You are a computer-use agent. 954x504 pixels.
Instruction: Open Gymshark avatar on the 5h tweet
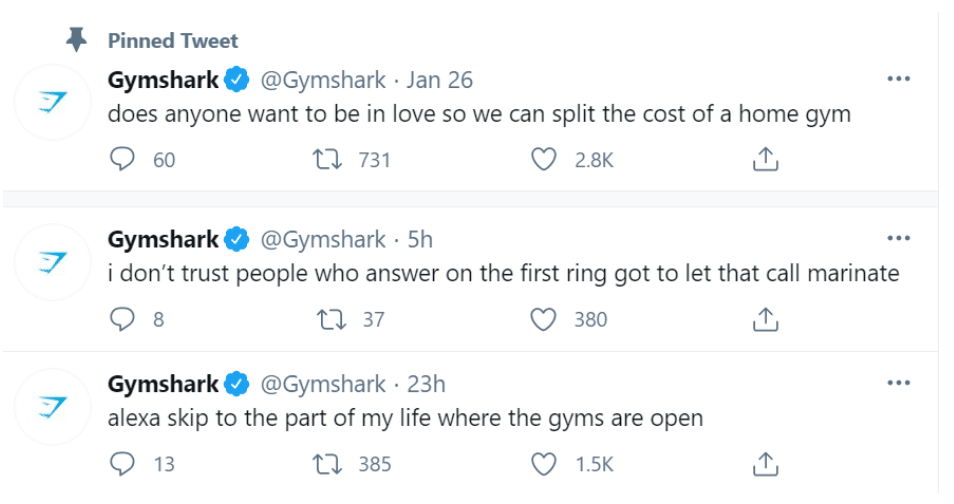click(x=52, y=262)
